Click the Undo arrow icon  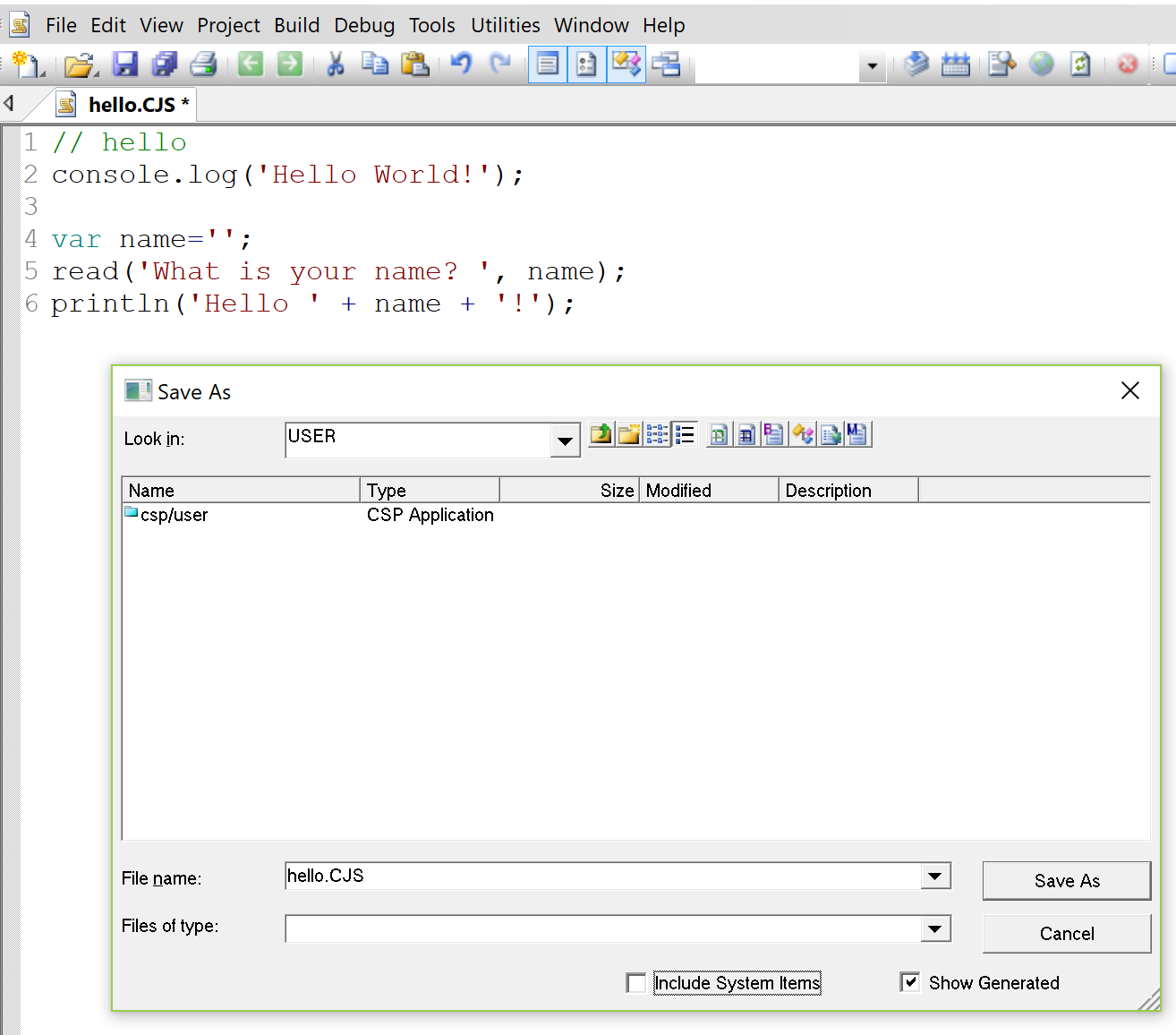click(461, 64)
